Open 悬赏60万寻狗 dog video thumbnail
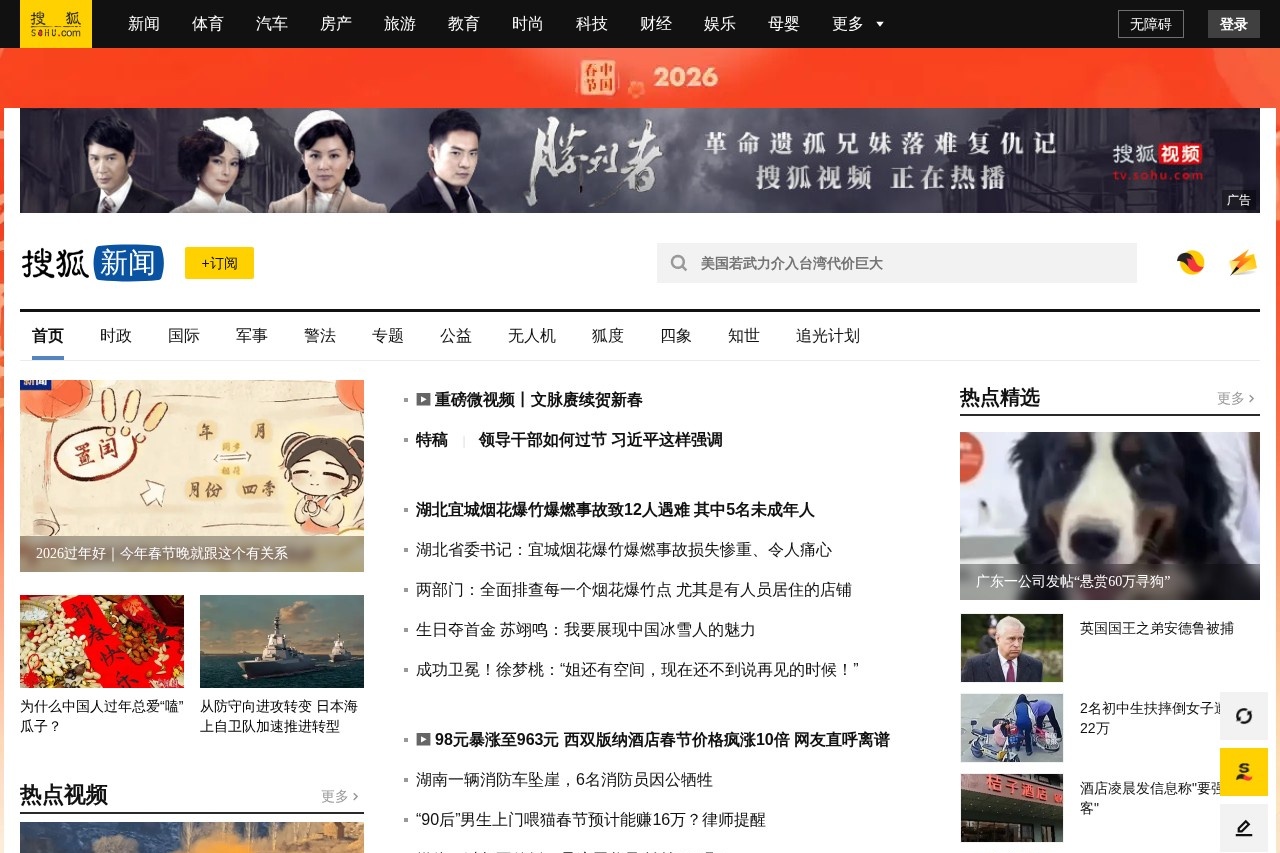 pyautogui.click(x=1110, y=516)
